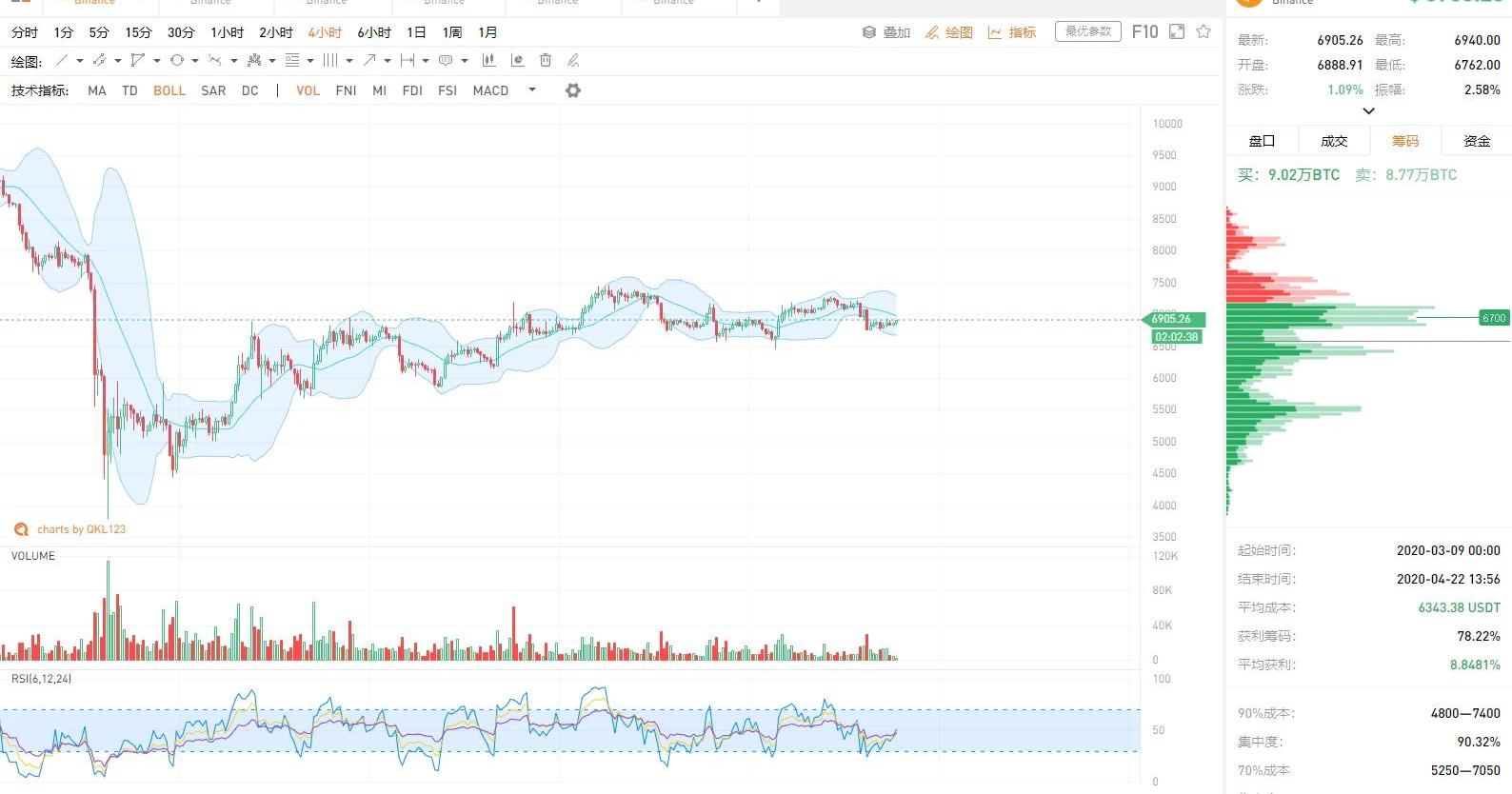The width and height of the screenshot is (1512, 794).
Task: Open circle tool dropdown arrow
Action: pyautogui.click(x=194, y=61)
